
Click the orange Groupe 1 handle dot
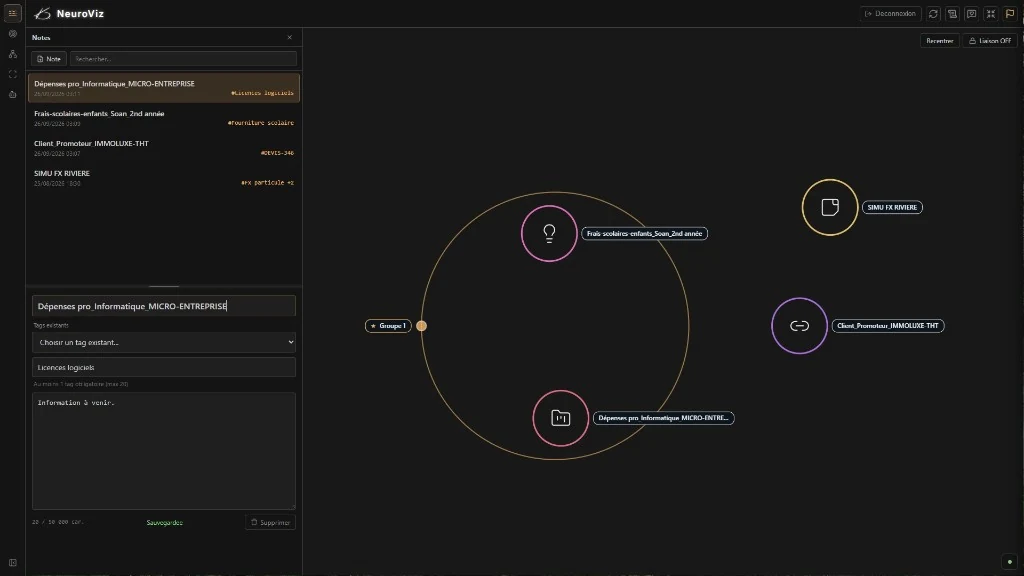tap(422, 326)
